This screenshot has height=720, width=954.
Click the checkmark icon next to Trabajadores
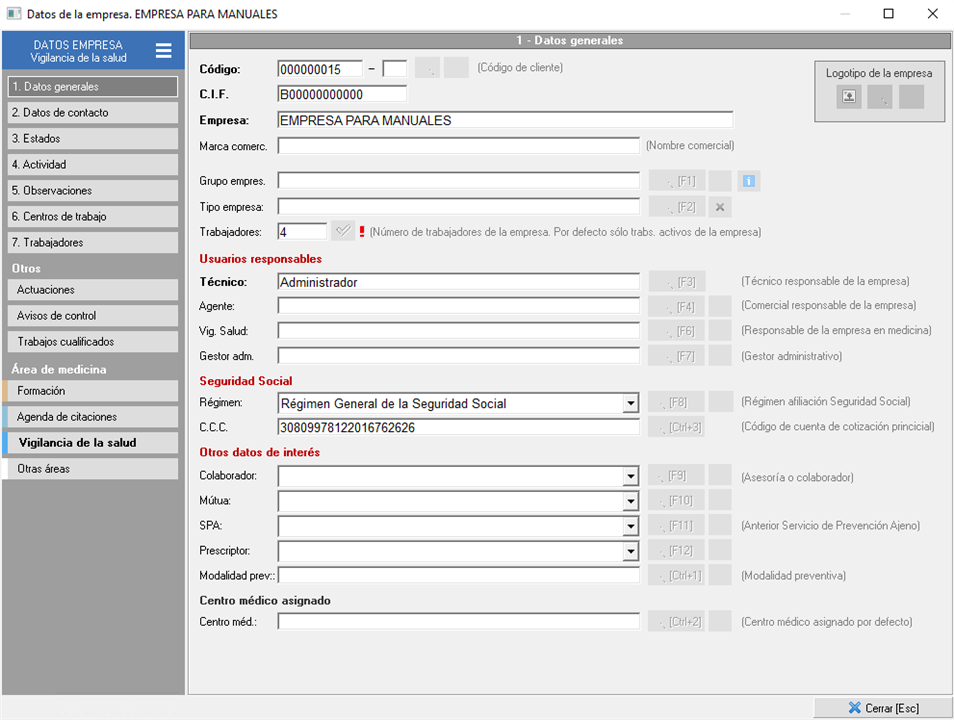tap(342, 231)
